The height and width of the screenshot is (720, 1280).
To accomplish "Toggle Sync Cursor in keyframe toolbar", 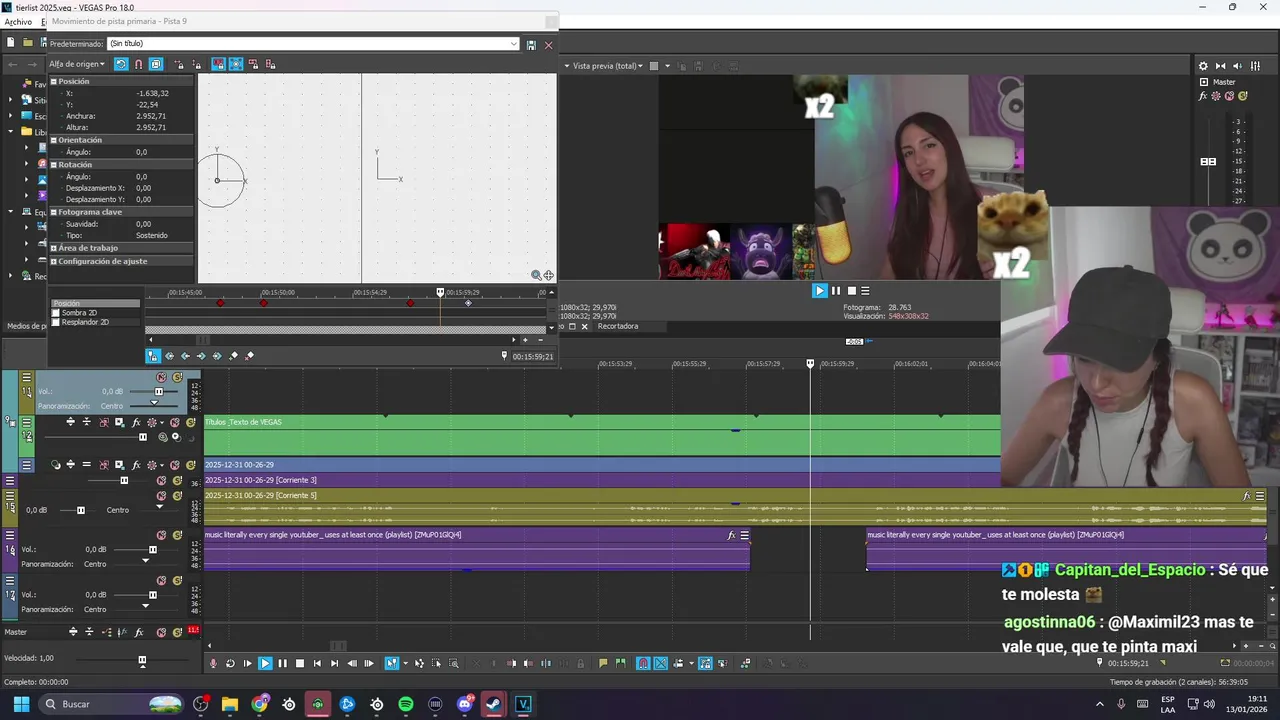I will click(x=153, y=356).
